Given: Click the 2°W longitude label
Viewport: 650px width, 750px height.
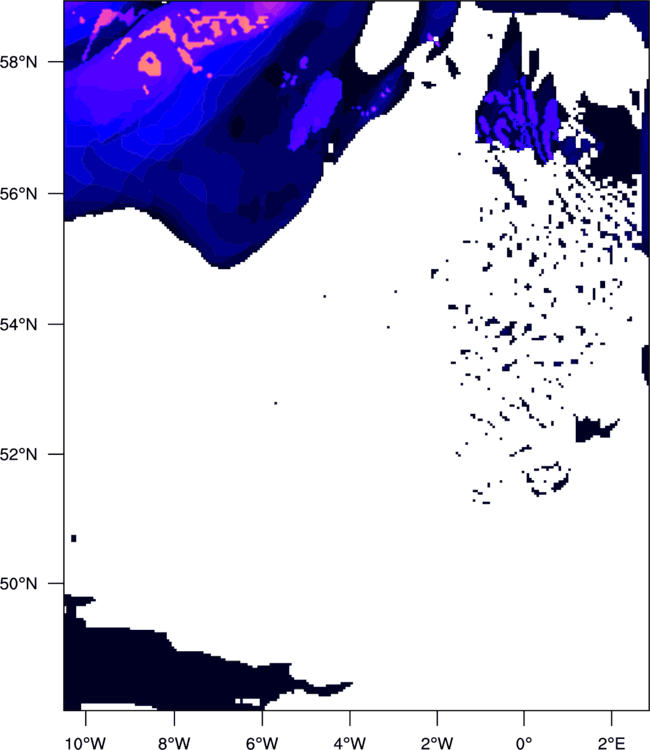Looking at the screenshot, I should coord(437,743).
